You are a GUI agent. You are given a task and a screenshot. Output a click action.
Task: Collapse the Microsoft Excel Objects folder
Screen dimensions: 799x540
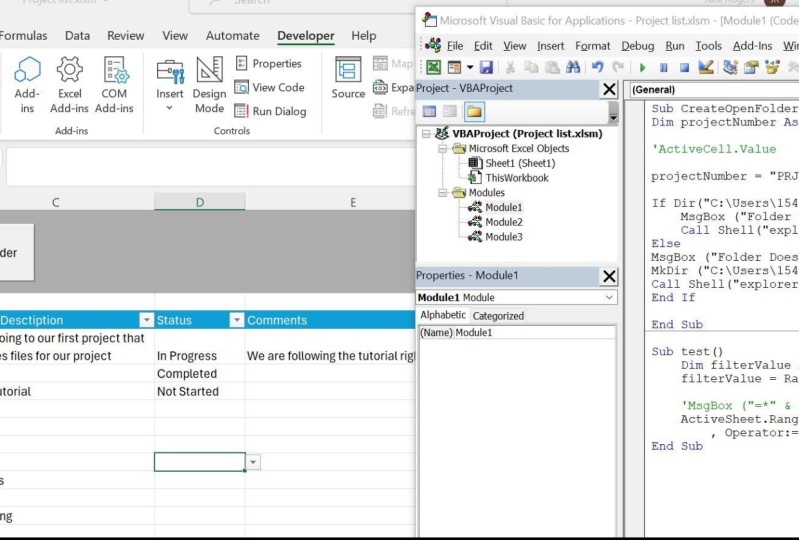click(x=442, y=149)
